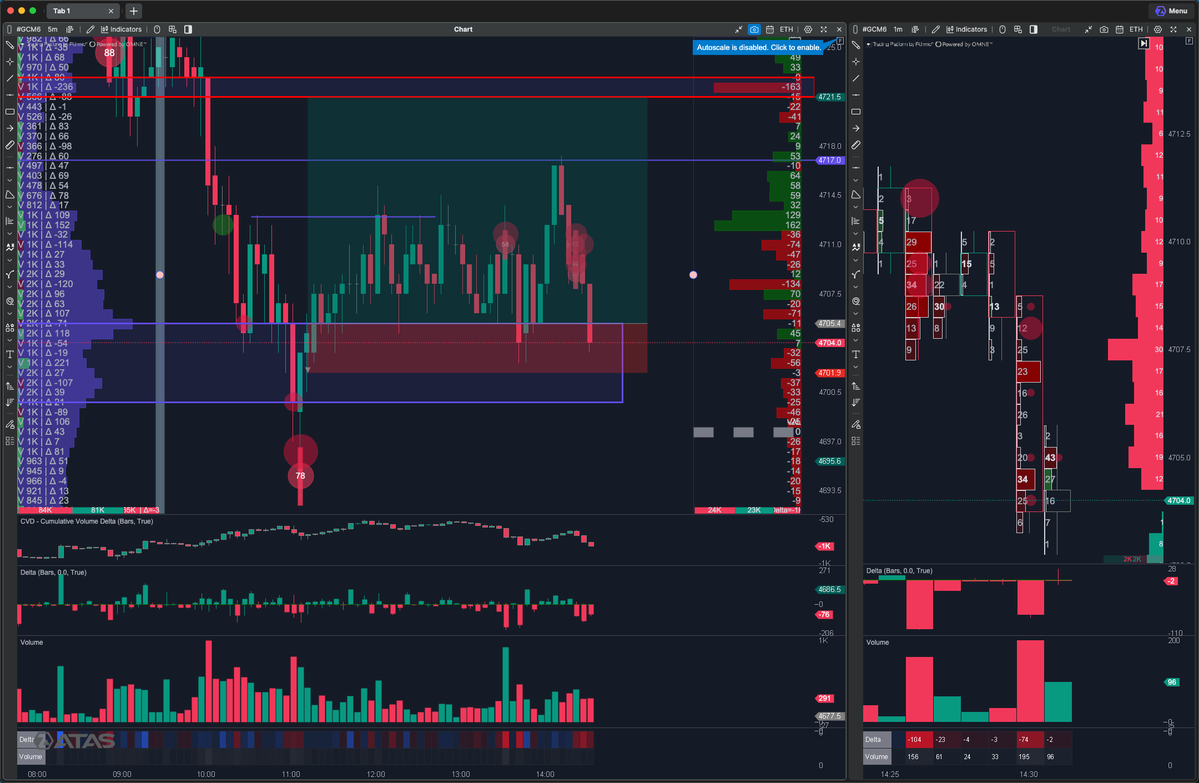
Task: Open the #GCM6 instrument selector in right chart
Action: click(x=875, y=29)
